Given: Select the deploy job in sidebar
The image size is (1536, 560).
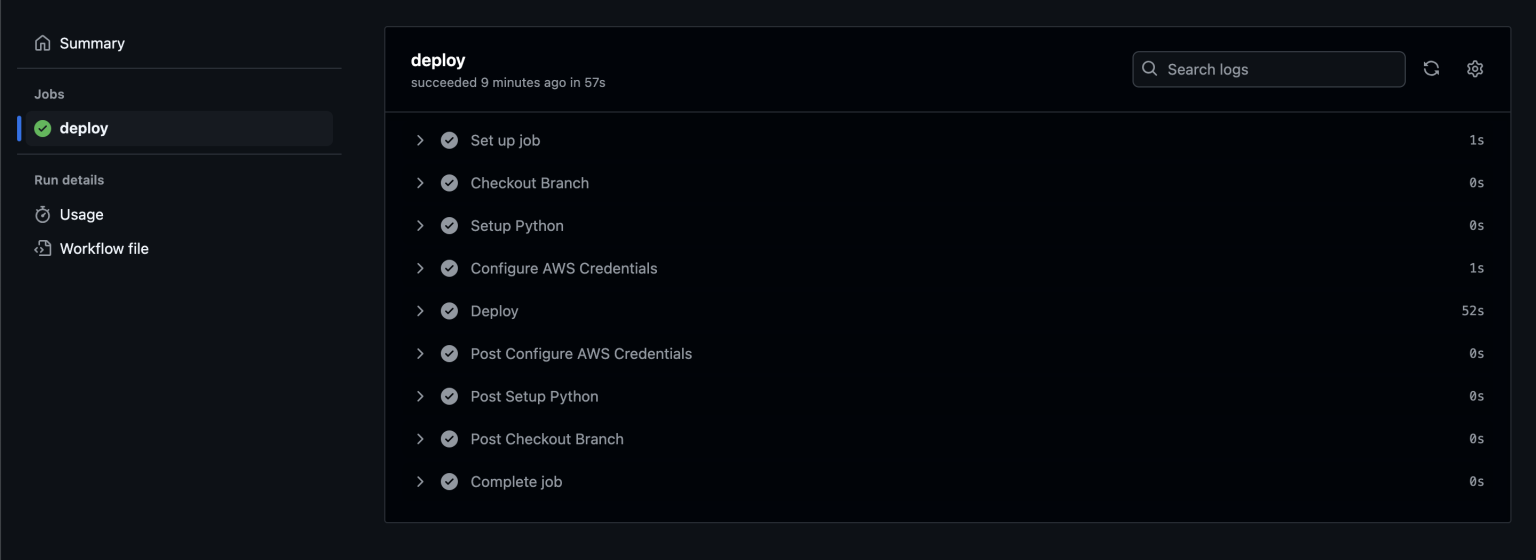Looking at the screenshot, I should [x=84, y=128].
